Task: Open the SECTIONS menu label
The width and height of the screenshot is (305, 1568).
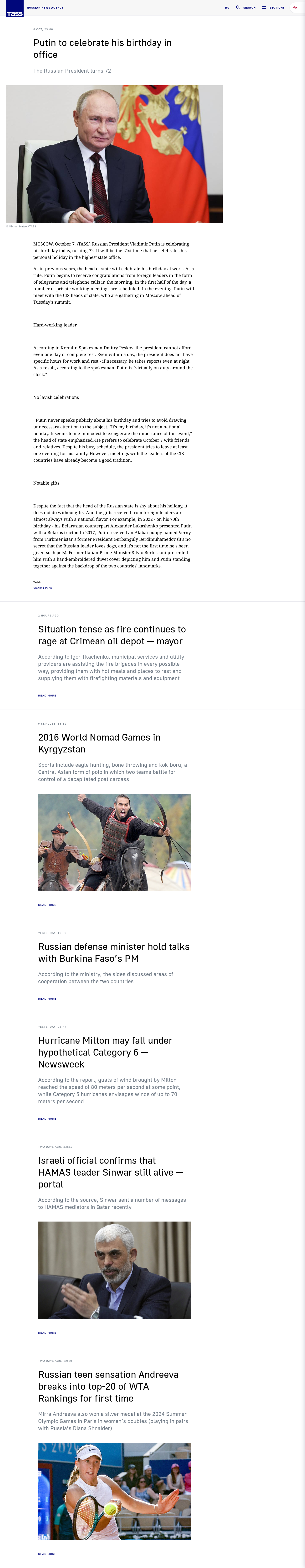Action: pyautogui.click(x=277, y=8)
